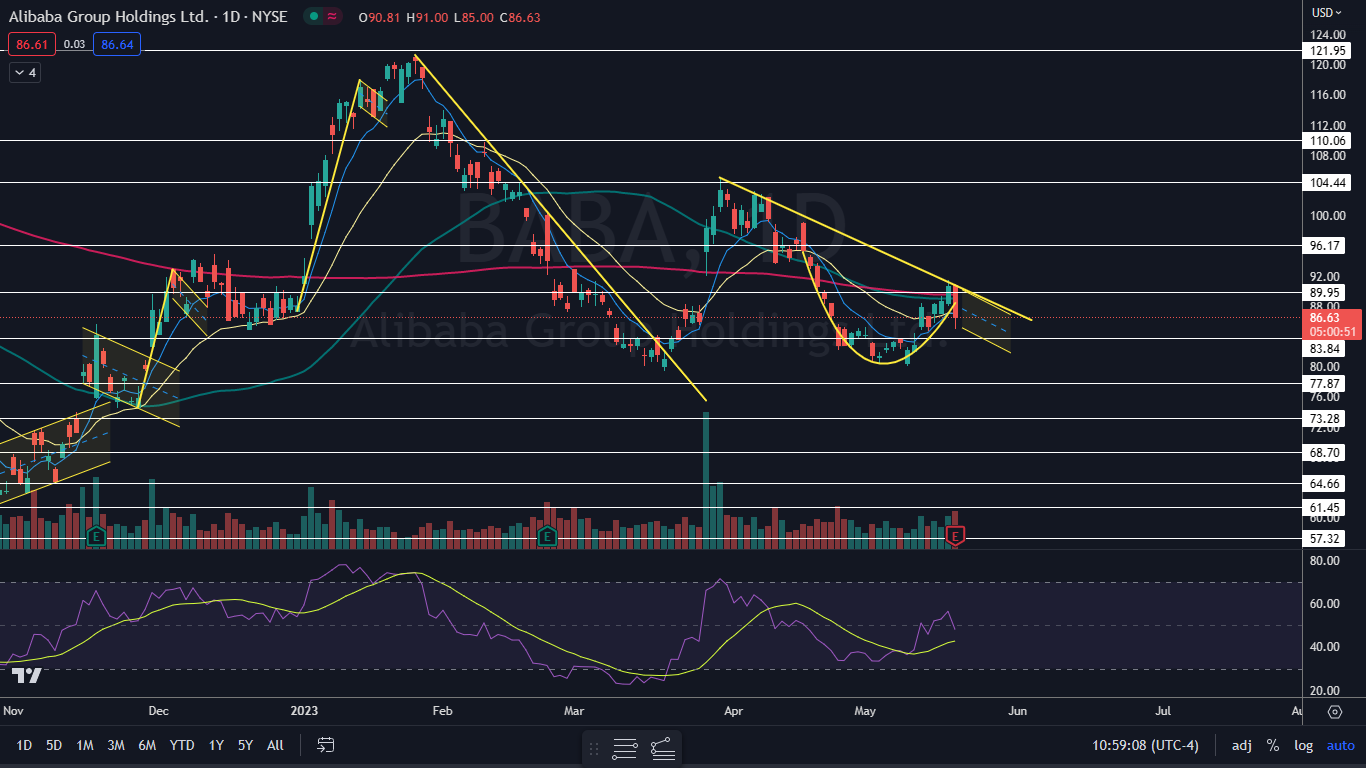Select the 5Y date range tab

[245, 745]
